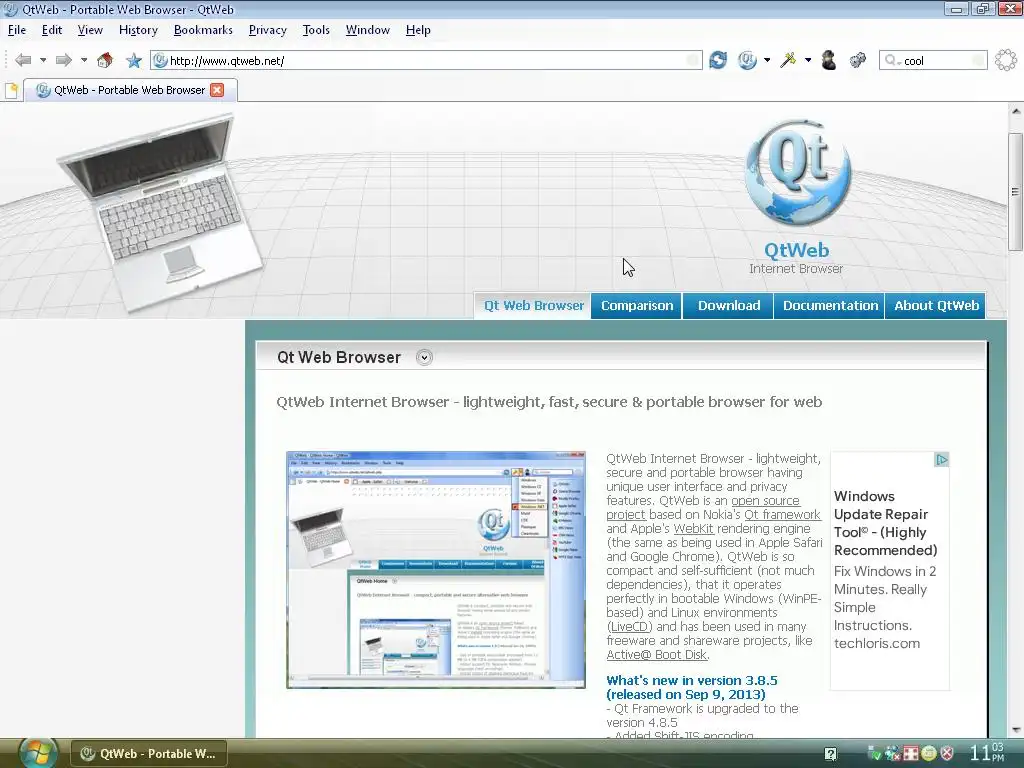Click the techloris.com ad text

[x=876, y=643]
